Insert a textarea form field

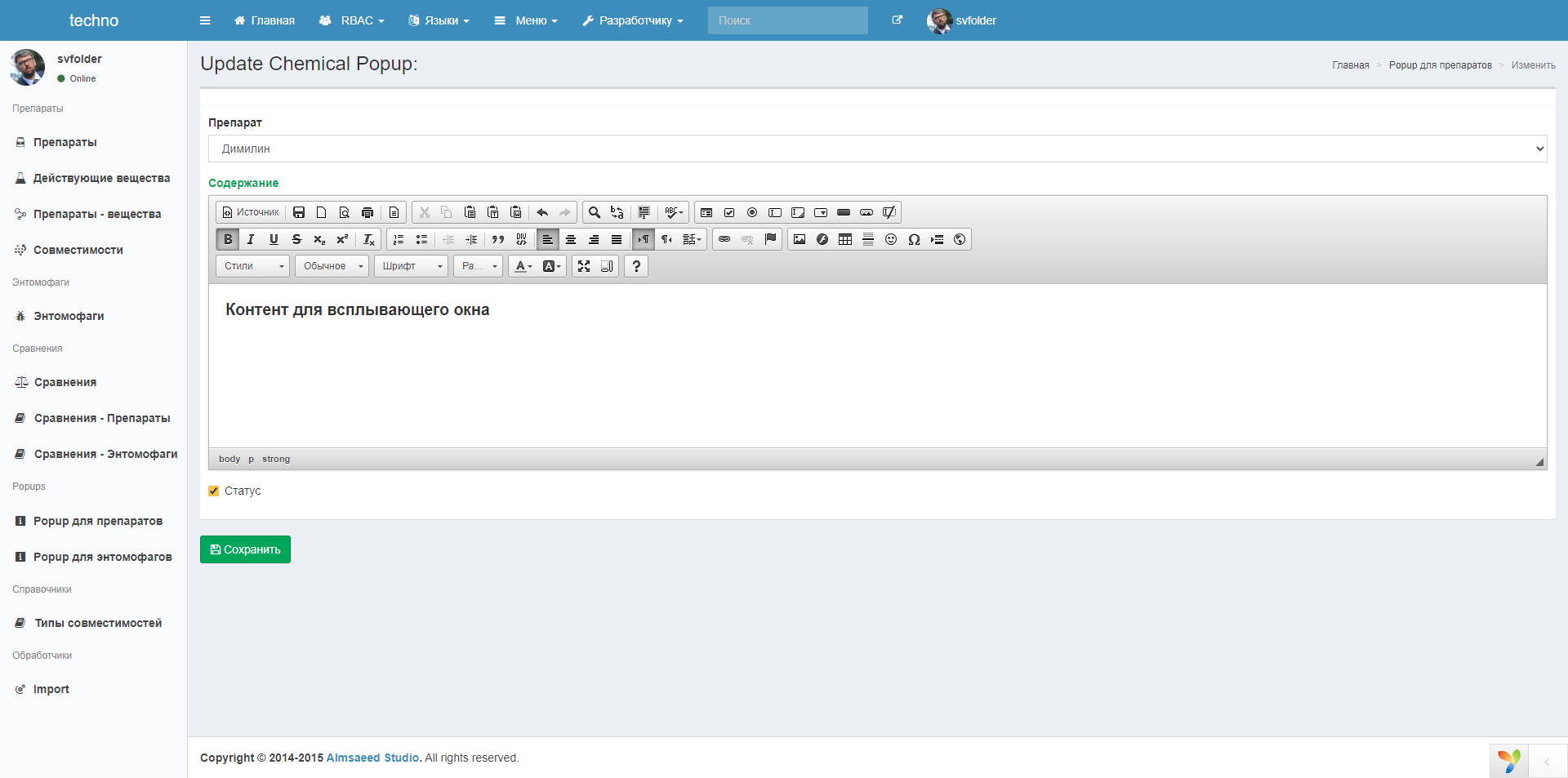(x=798, y=212)
